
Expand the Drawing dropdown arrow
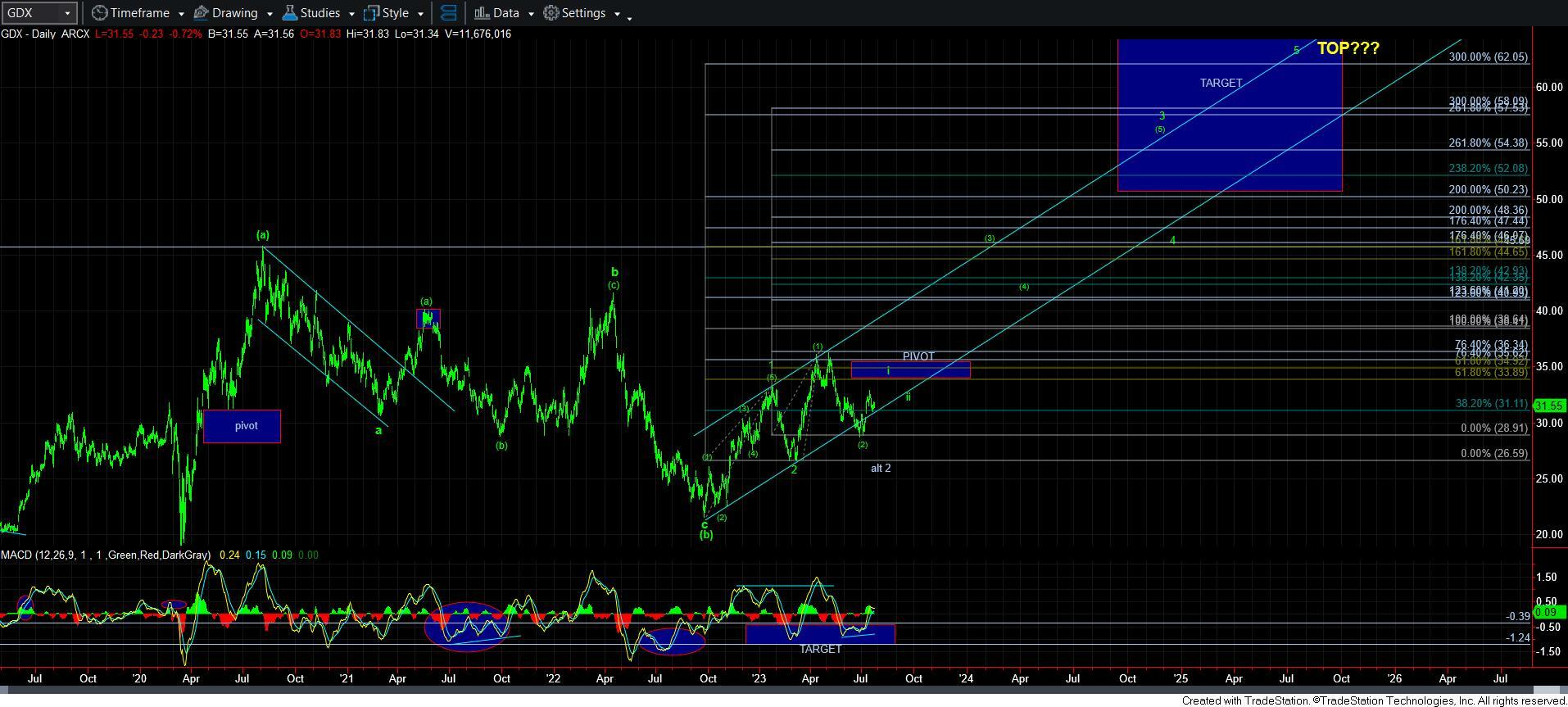coord(270,14)
